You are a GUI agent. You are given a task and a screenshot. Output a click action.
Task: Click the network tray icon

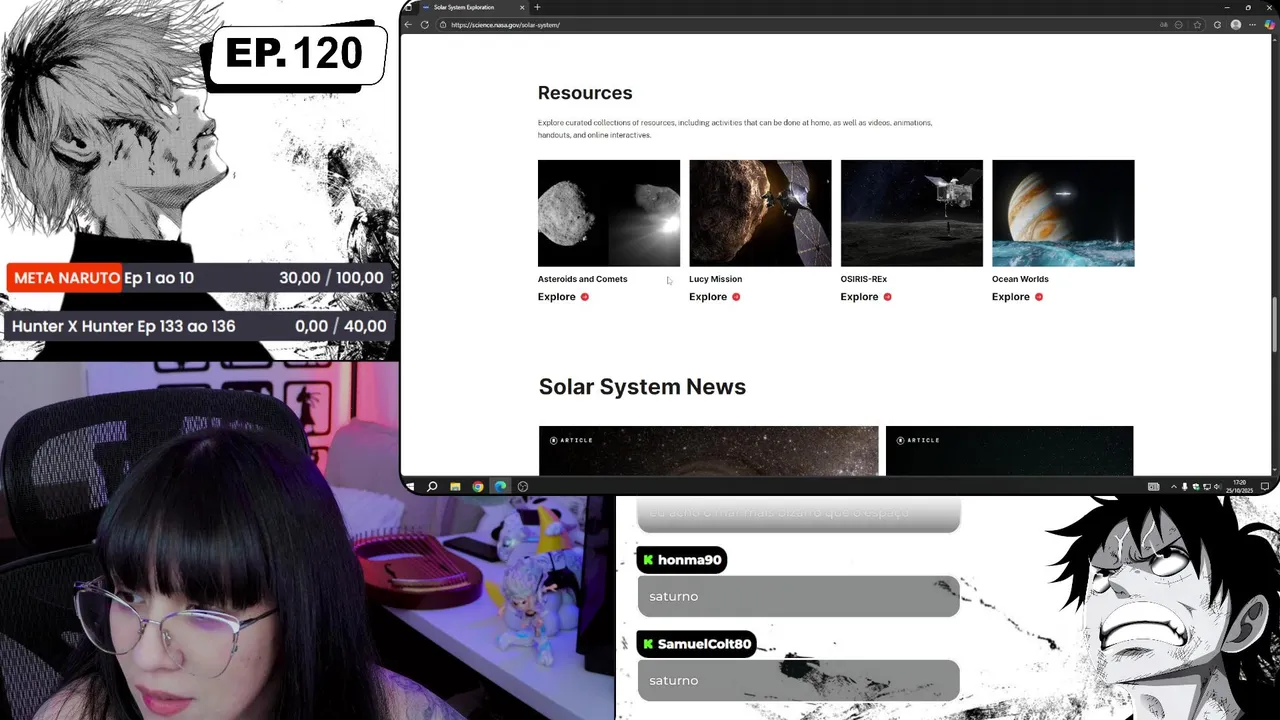(x=1207, y=487)
